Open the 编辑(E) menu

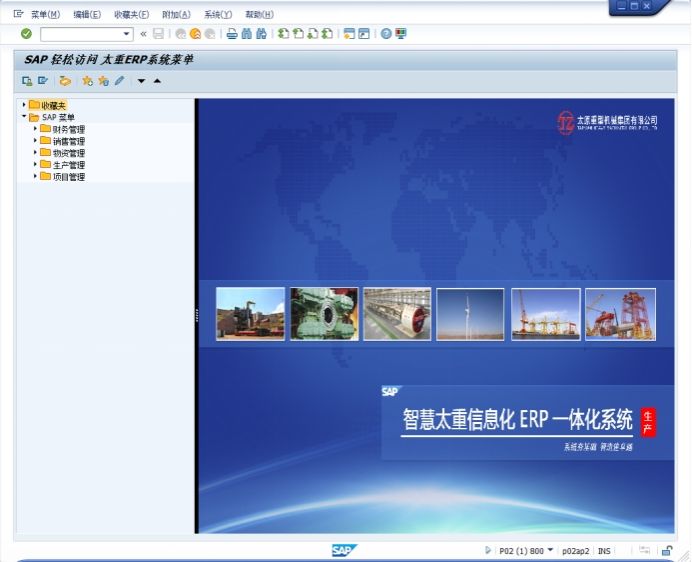87,15
